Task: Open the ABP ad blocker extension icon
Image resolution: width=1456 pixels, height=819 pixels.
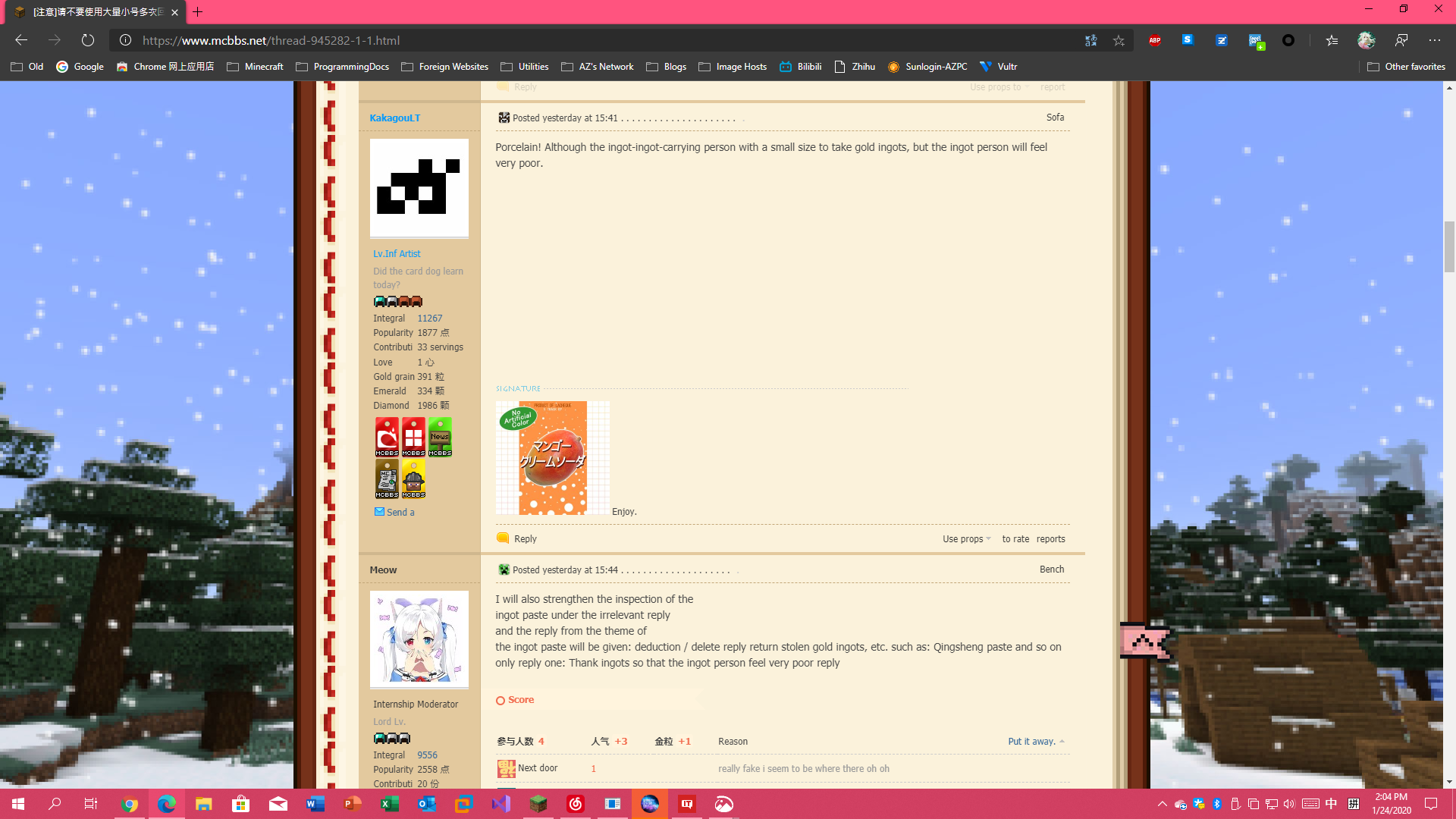Action: 1155,40
